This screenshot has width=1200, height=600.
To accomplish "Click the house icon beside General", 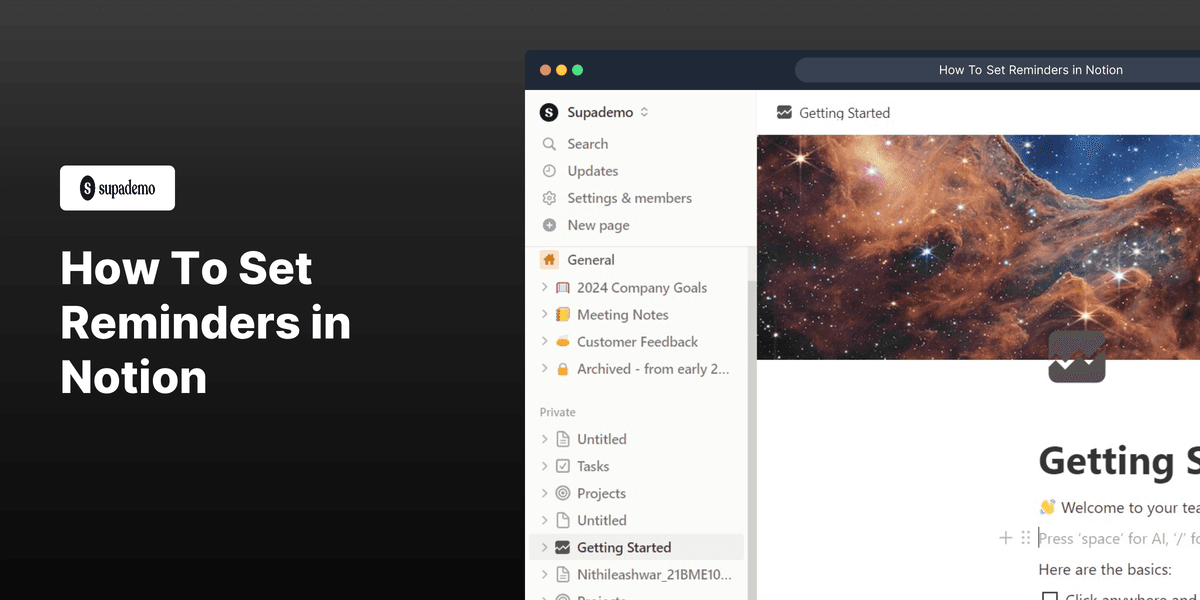I will tap(549, 259).
